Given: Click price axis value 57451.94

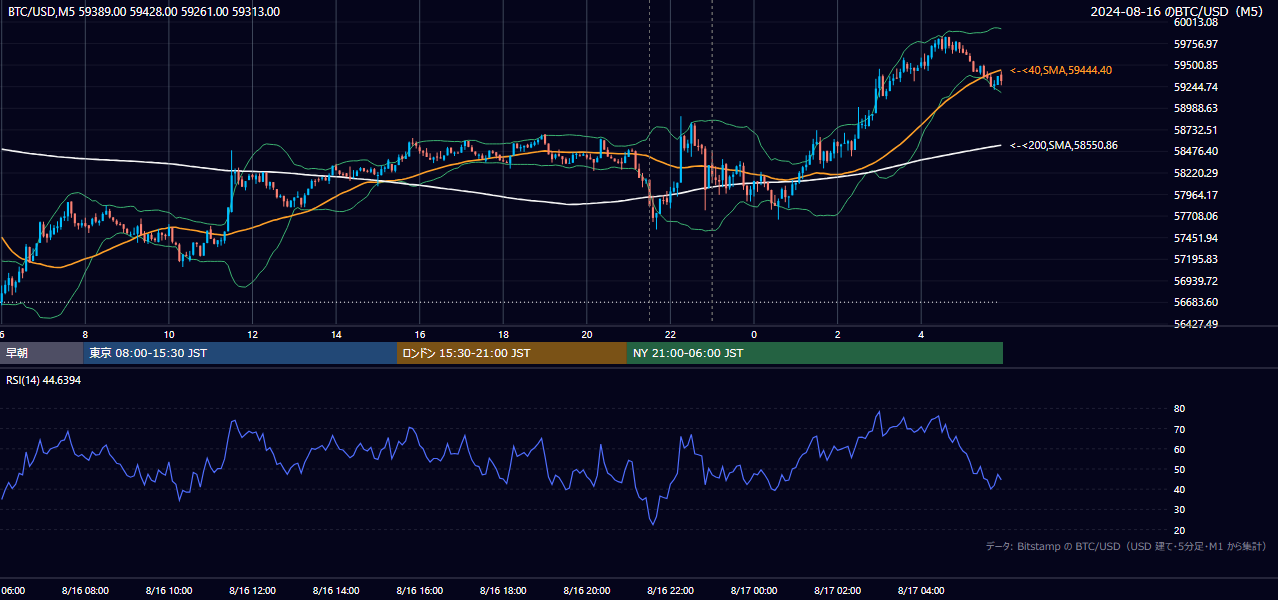Looking at the screenshot, I should pos(1196,238).
